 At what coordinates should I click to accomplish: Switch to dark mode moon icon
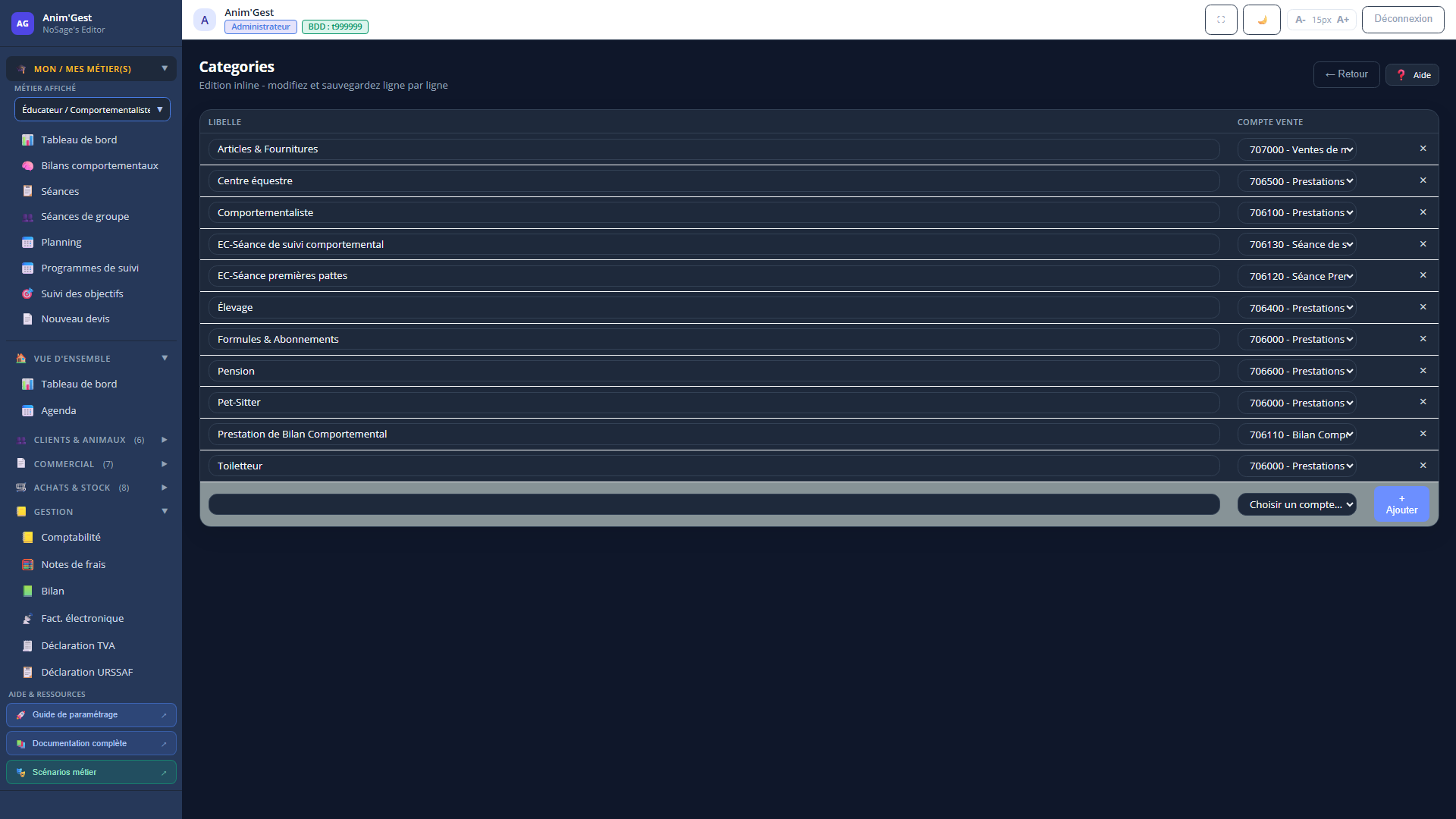pyautogui.click(x=1262, y=20)
